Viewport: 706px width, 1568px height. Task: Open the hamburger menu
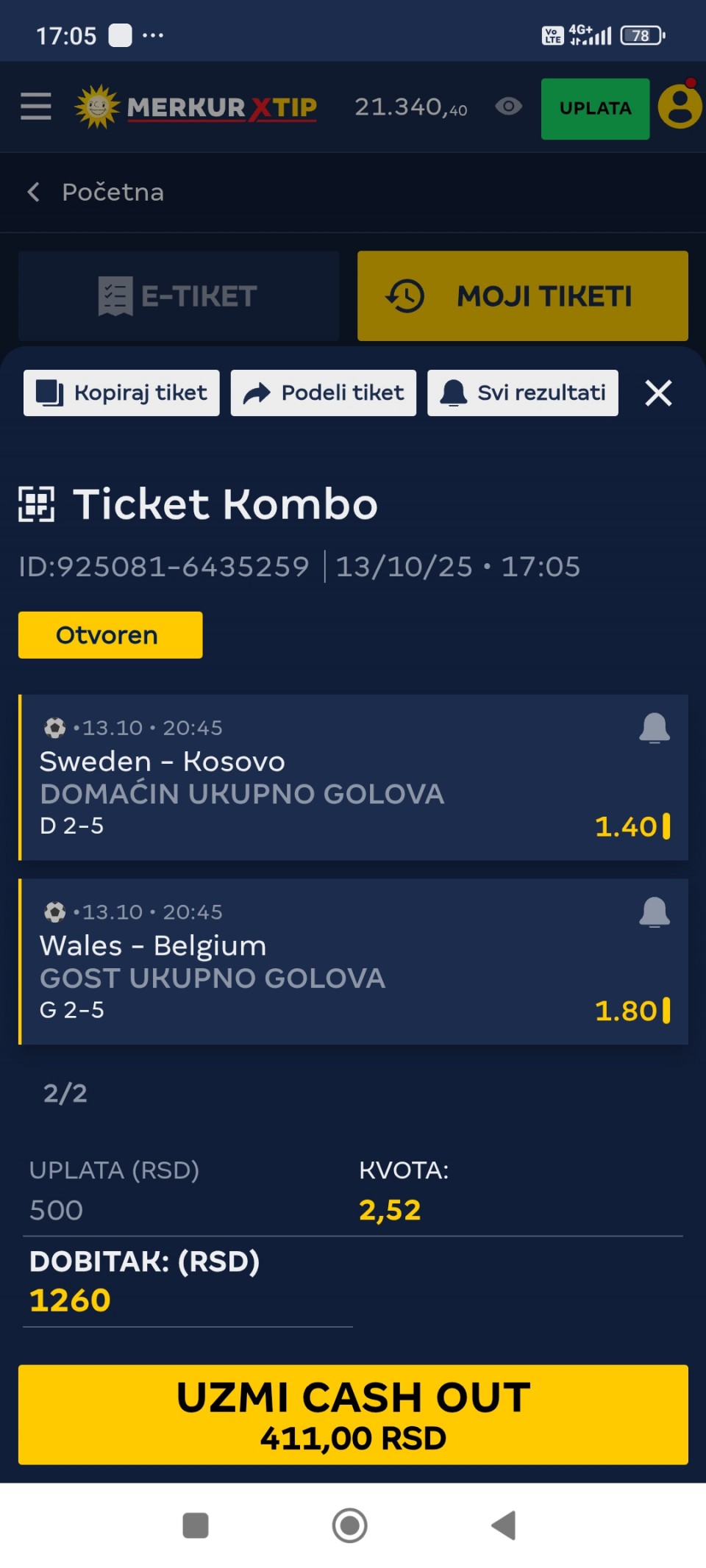click(35, 107)
